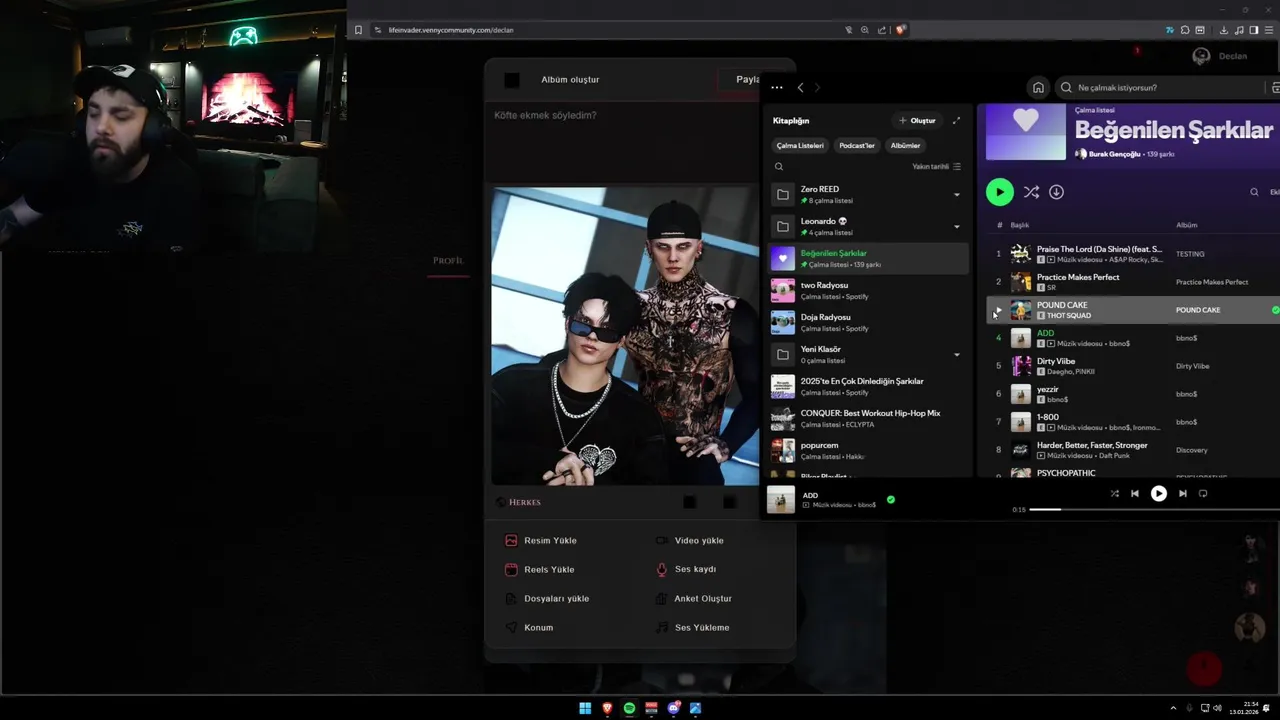This screenshot has width=1280, height=720.
Task: Search in playlist using the magnifier icon
Action: click(1254, 192)
